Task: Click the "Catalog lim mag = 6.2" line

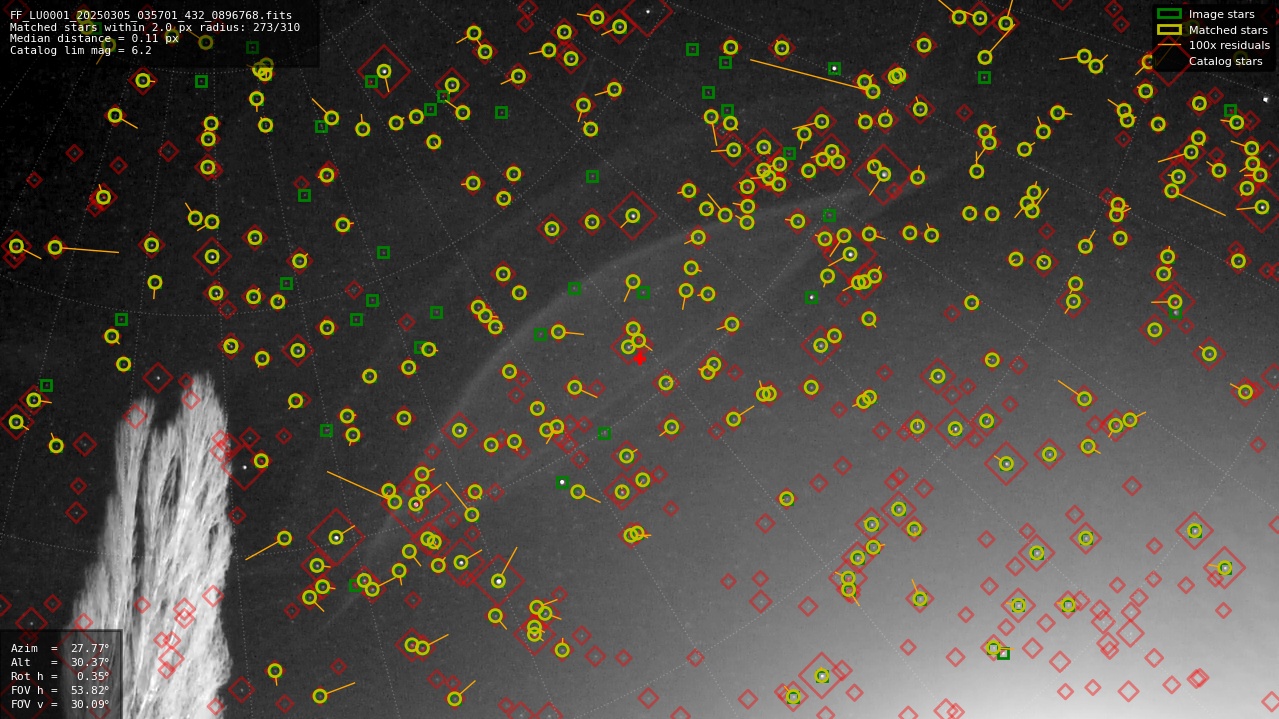Action: tap(81, 51)
